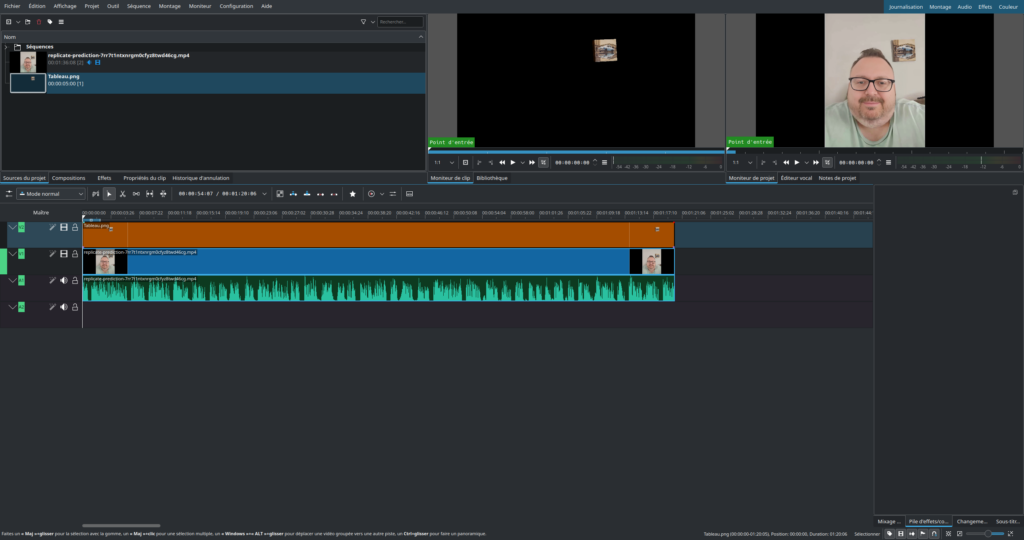Image resolution: width=1024 pixels, height=540 pixels.
Task: Open the Séquence menu
Action: (138, 6)
